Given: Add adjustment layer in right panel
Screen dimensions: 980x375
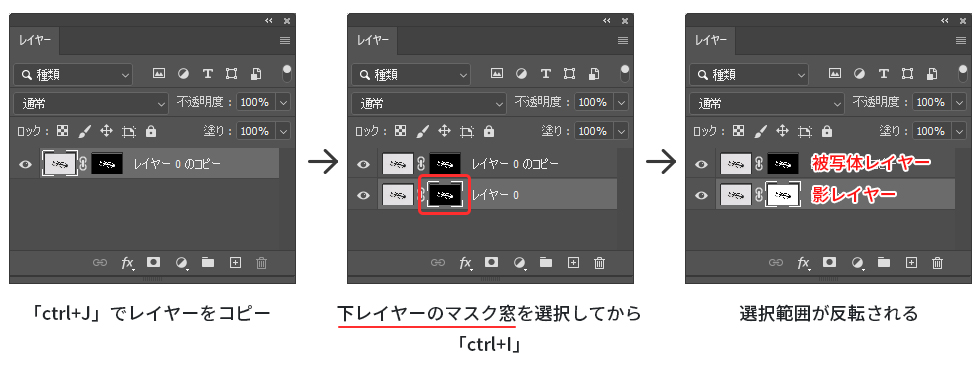Looking at the screenshot, I should [x=858, y=263].
